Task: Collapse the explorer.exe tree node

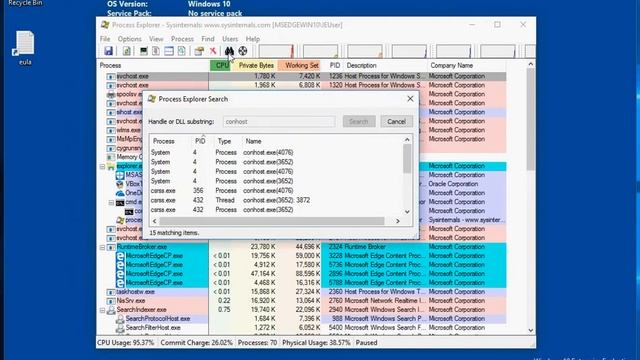Action: click(x=102, y=166)
